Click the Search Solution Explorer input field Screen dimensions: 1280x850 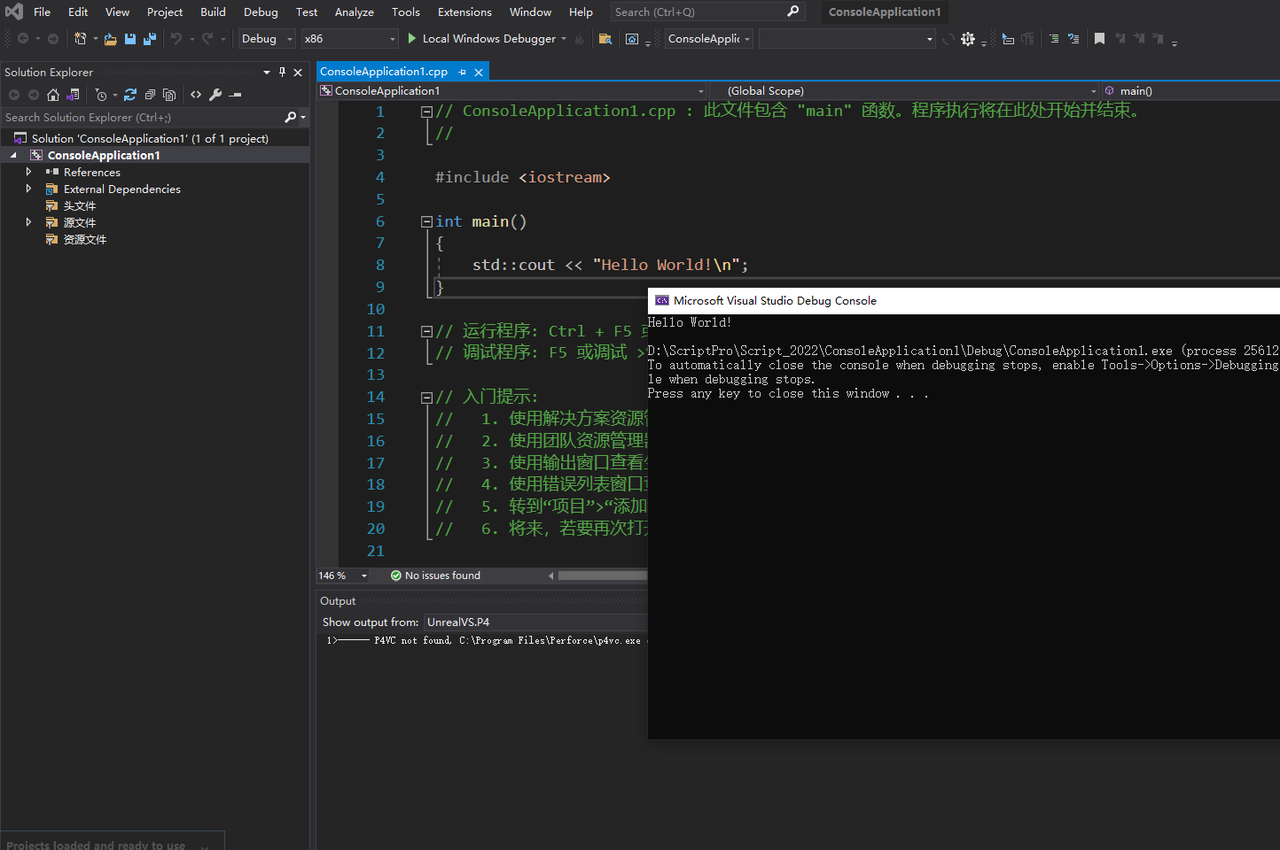pyautogui.click(x=142, y=117)
